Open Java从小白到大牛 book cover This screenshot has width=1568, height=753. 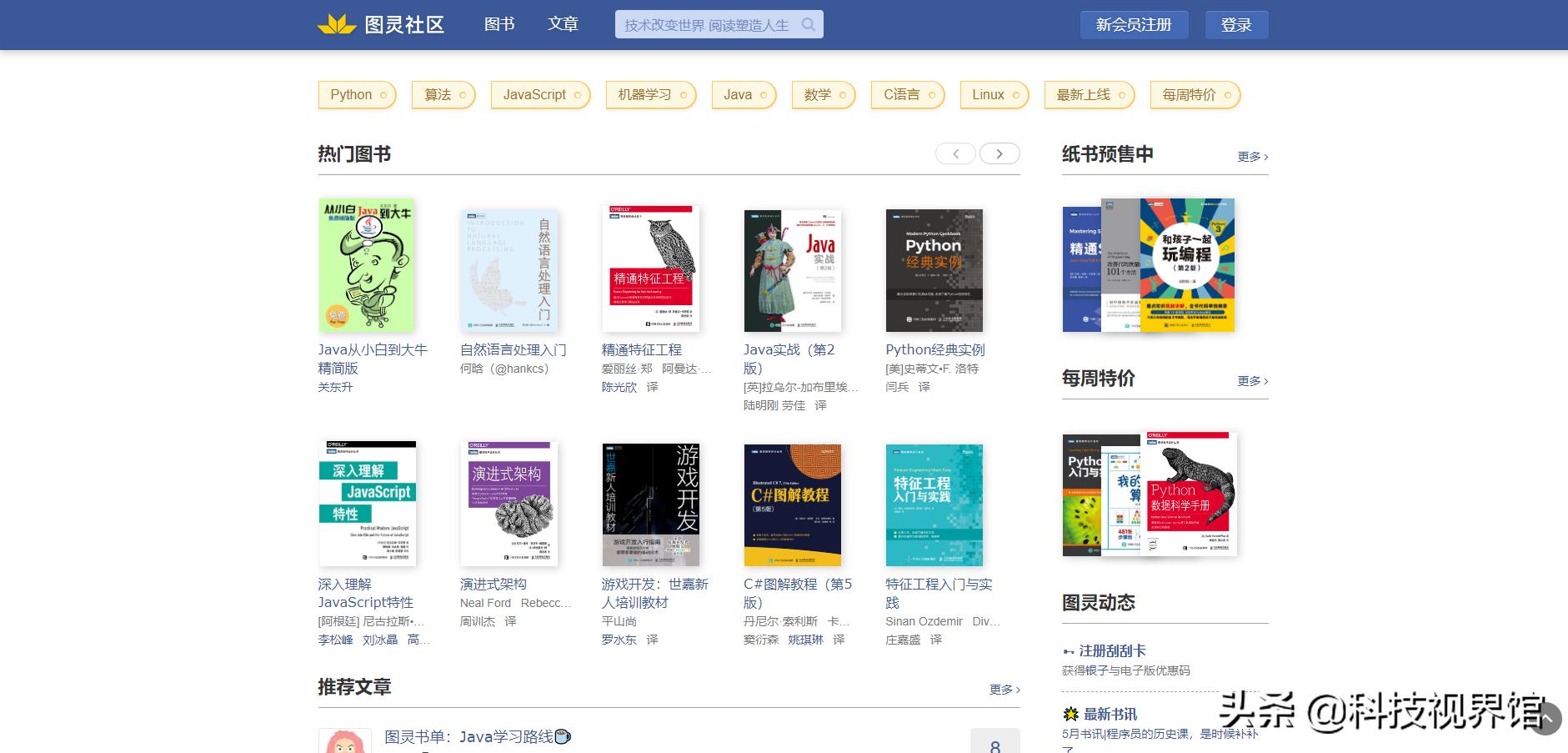click(x=367, y=265)
